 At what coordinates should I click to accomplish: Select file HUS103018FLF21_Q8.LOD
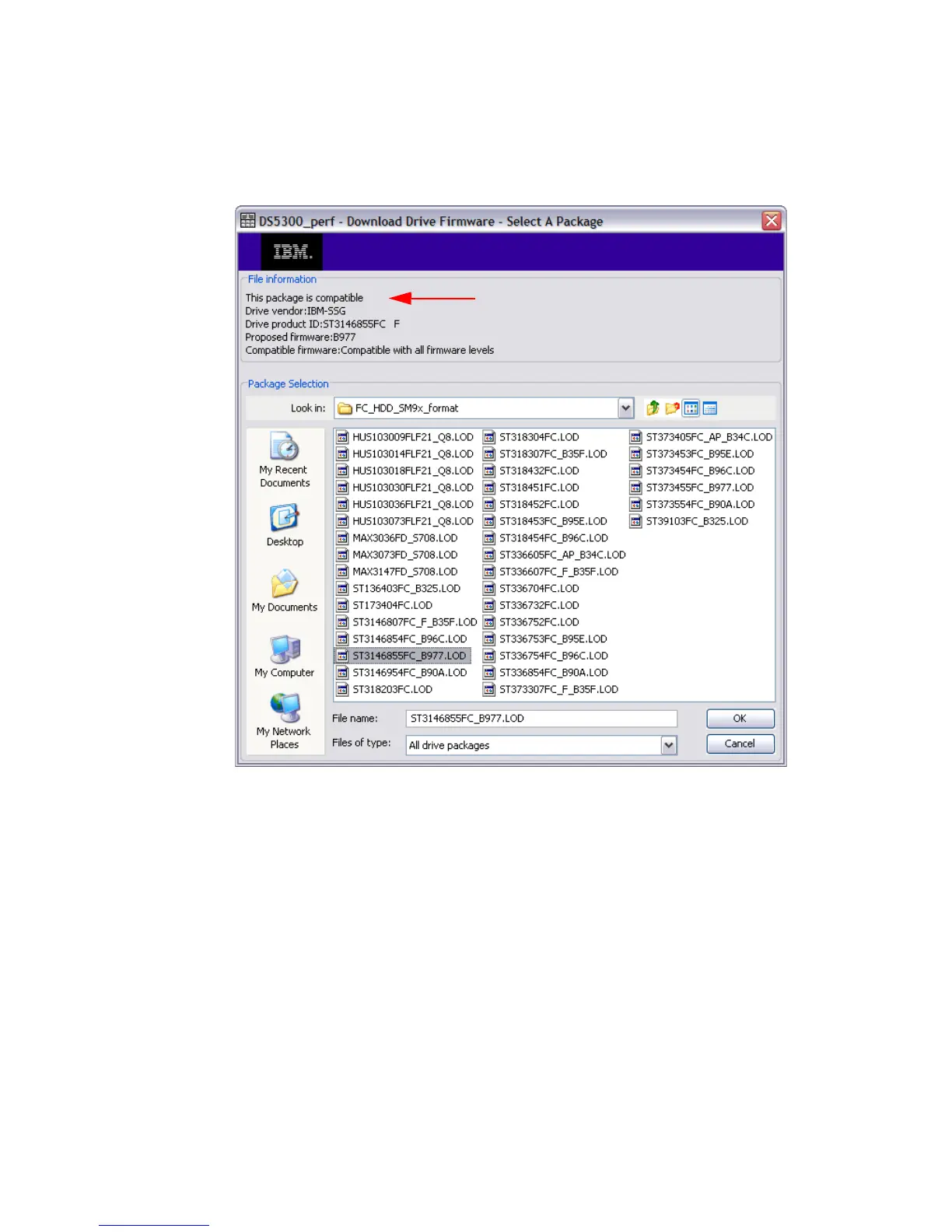pos(405,471)
